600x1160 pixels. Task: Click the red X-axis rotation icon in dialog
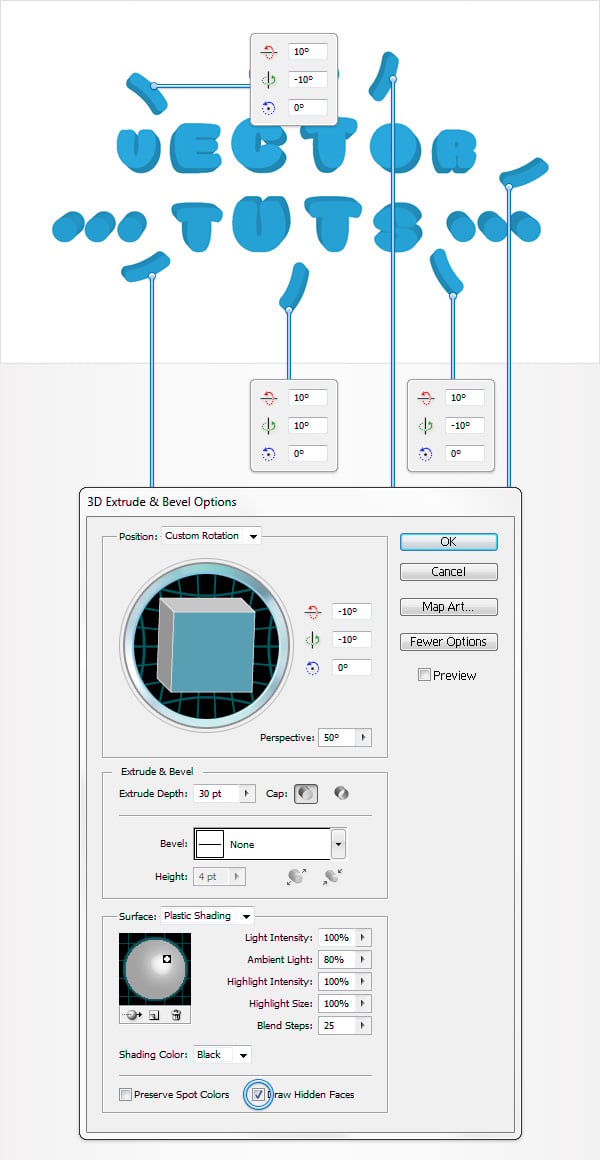pyautogui.click(x=312, y=612)
